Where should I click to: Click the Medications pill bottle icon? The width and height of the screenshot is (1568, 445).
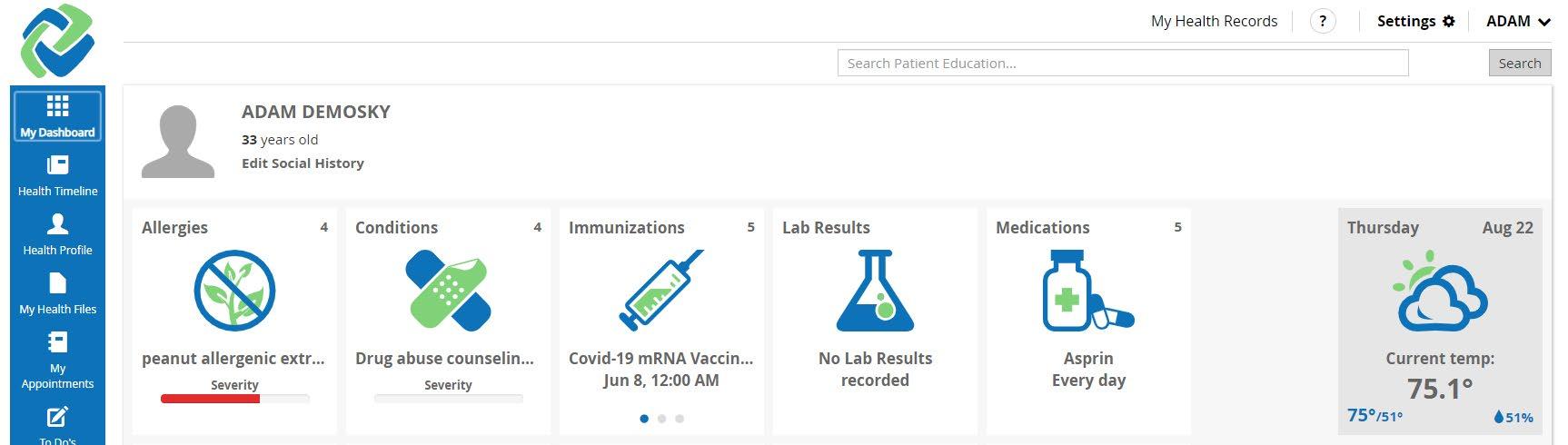click(1088, 291)
